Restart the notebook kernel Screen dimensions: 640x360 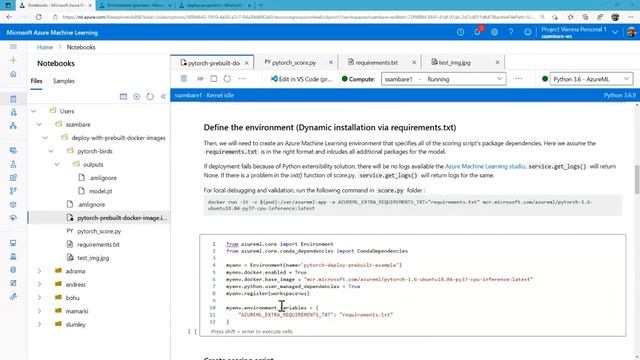227,78
